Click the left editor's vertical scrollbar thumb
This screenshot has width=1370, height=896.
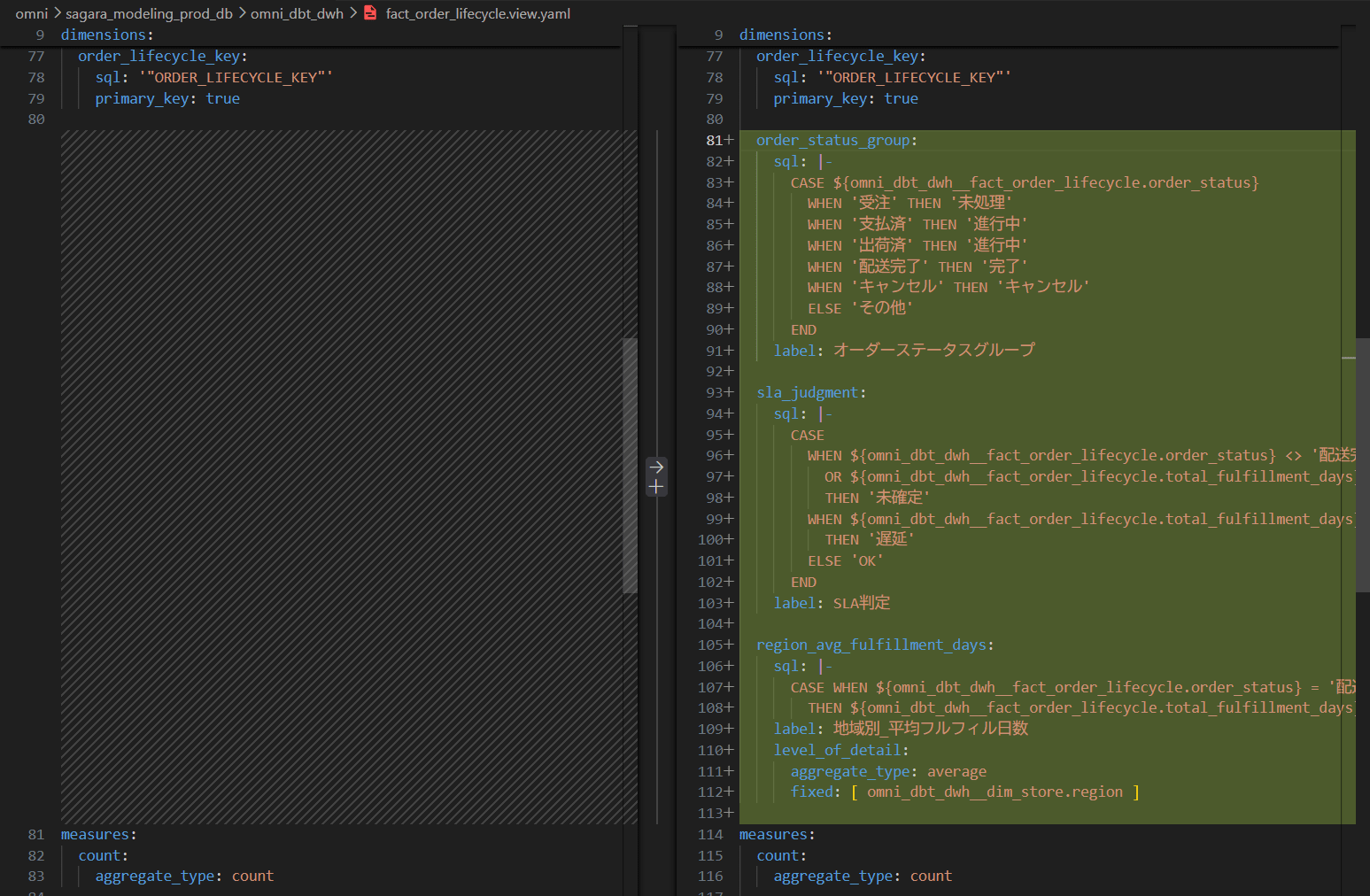(630, 465)
